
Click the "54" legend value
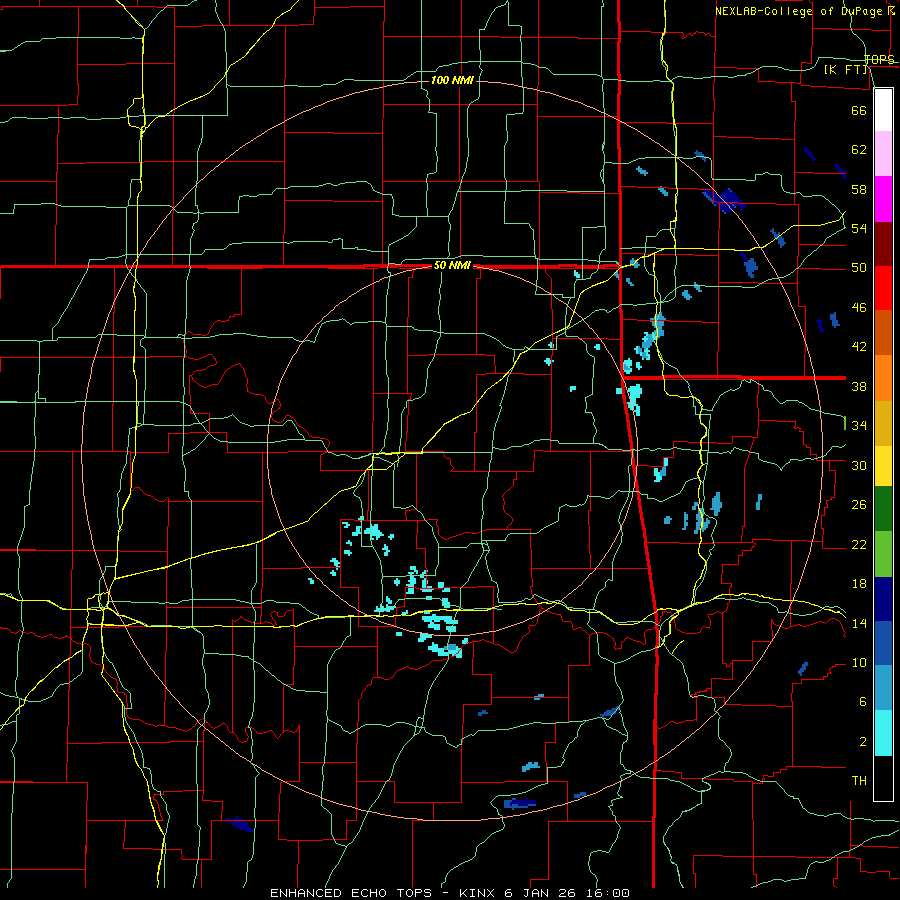click(859, 228)
